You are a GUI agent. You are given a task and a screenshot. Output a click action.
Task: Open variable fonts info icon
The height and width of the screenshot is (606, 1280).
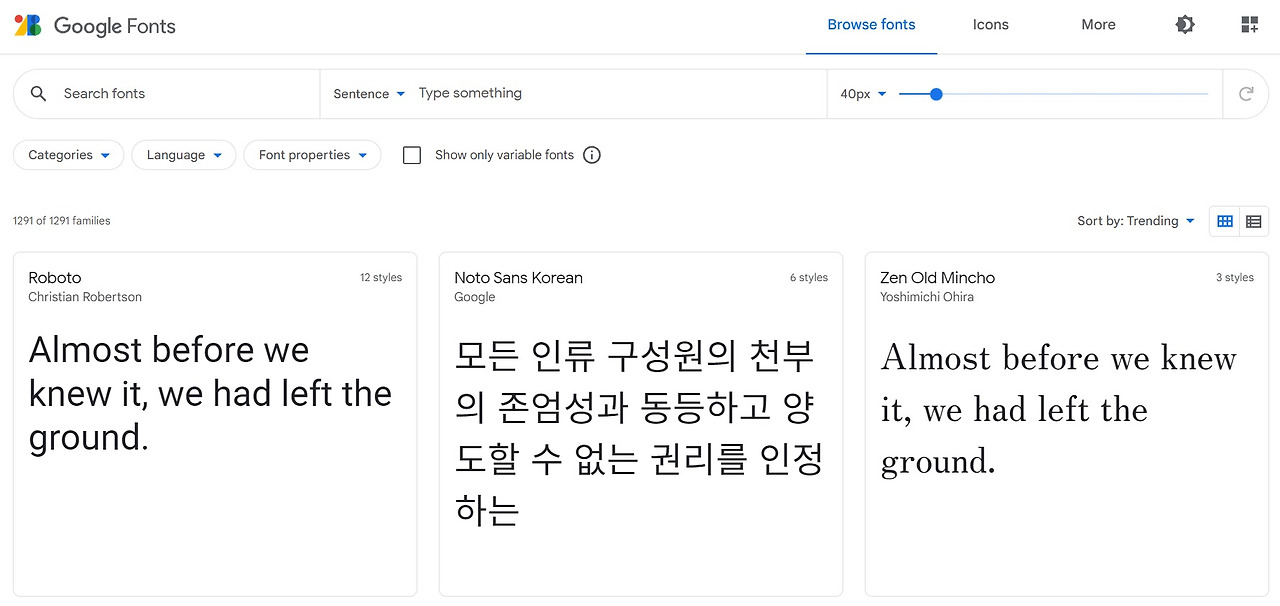click(592, 155)
